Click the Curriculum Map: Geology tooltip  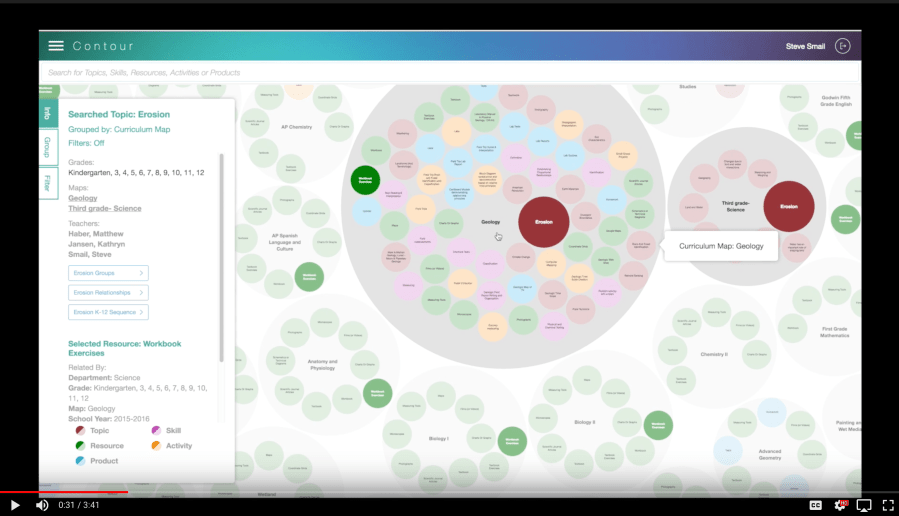coord(721,246)
